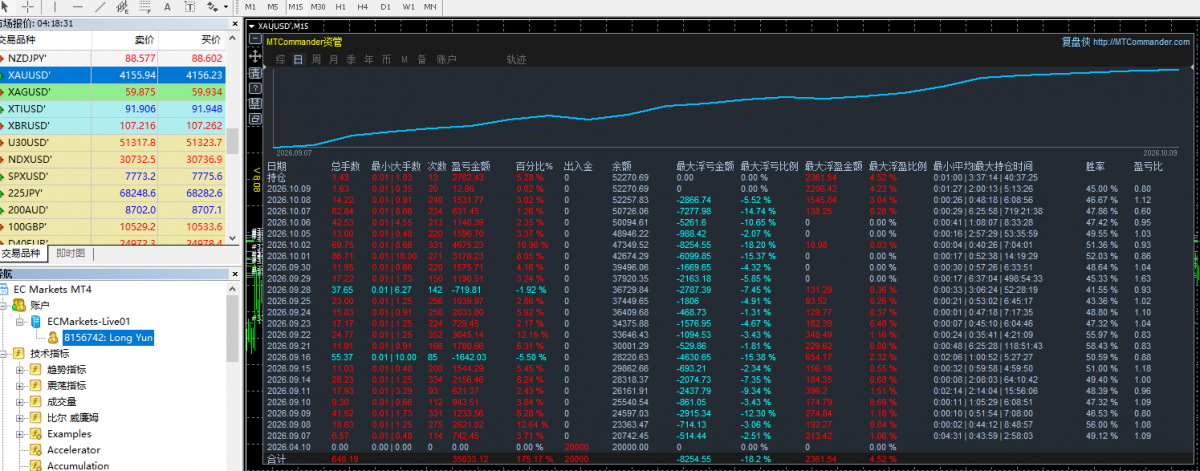Viewport: 1200px width, 471px height.
Task: Open the XAUUSD,M15 chart title dropdown
Action: [252, 26]
